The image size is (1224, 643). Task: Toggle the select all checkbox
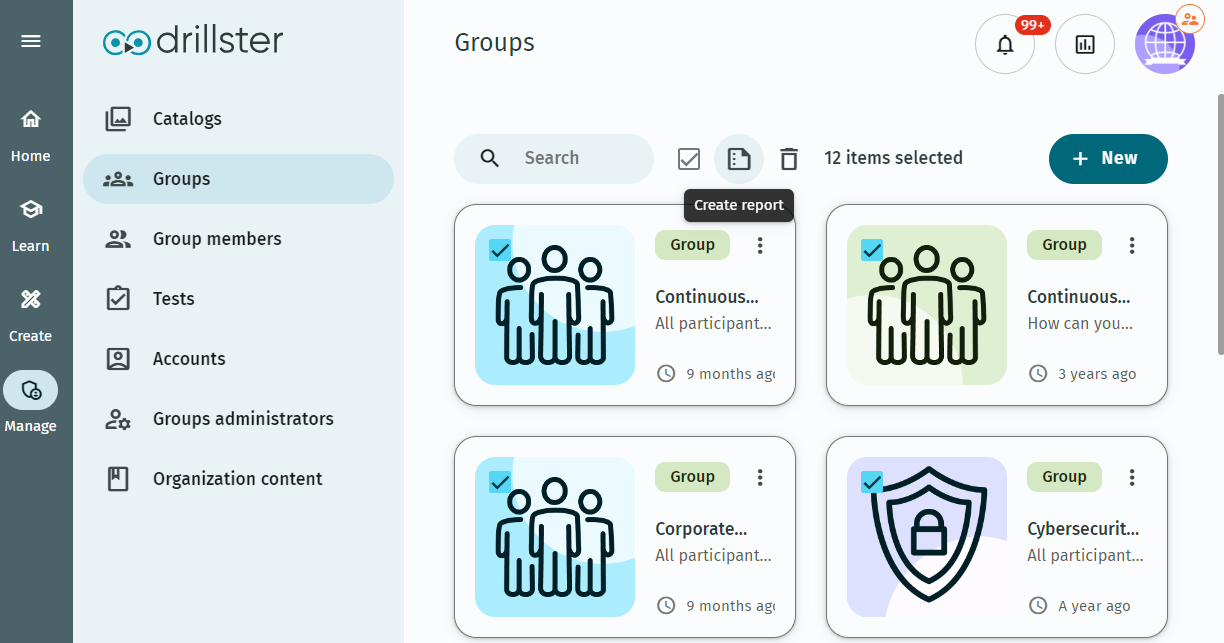689,158
